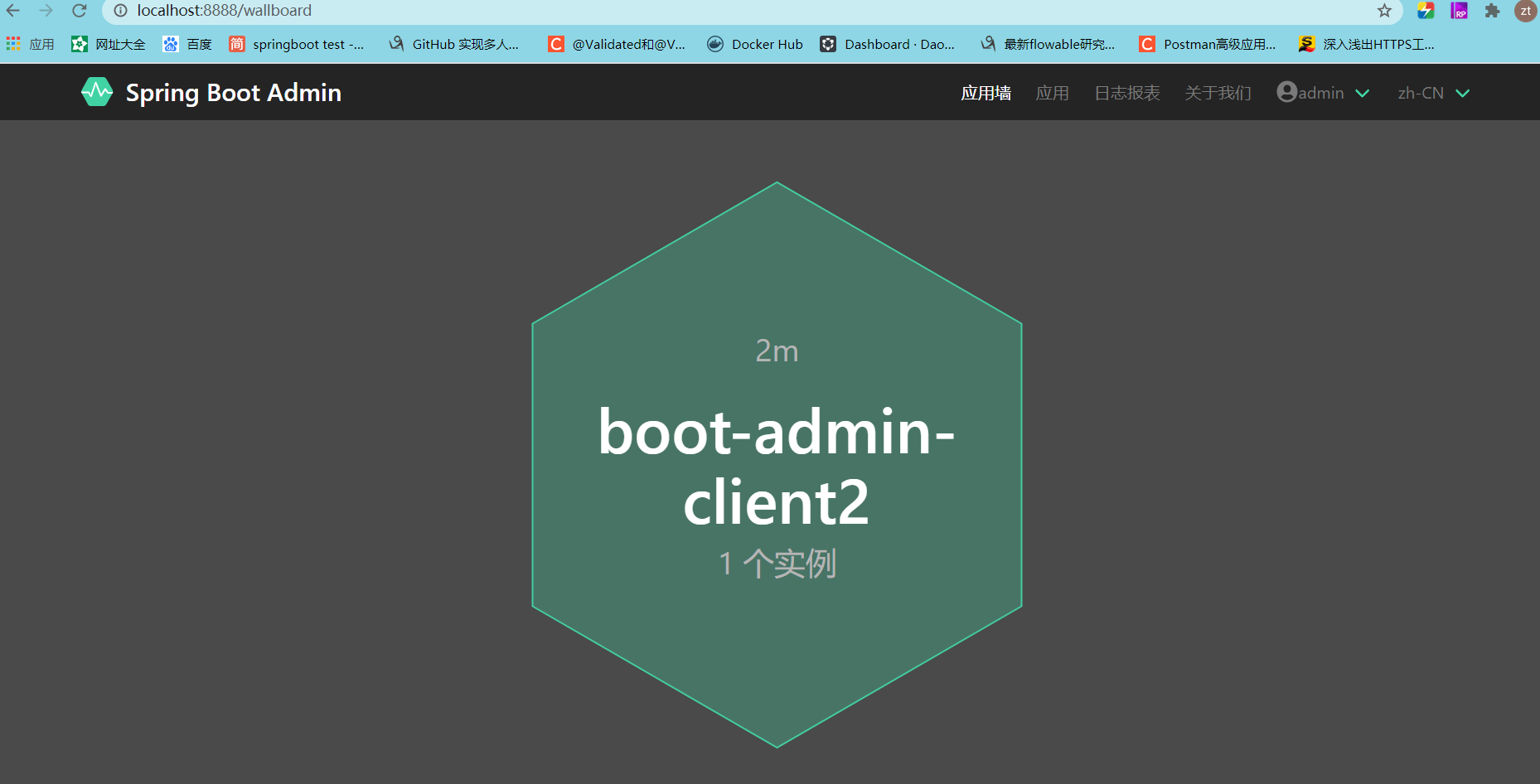Click the 2m uptime text in hexagon
The image size is (1540, 784).
tap(777, 351)
